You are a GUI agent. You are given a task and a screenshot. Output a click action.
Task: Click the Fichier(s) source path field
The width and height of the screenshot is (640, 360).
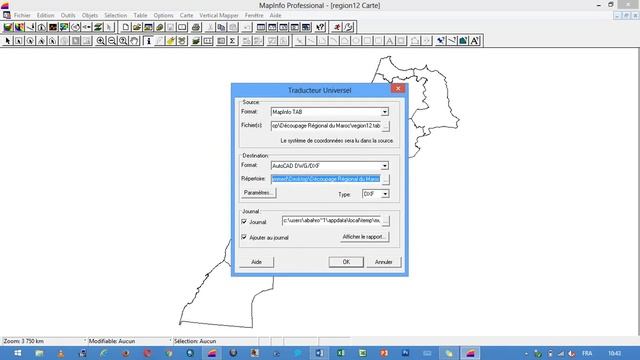pyautogui.click(x=326, y=126)
